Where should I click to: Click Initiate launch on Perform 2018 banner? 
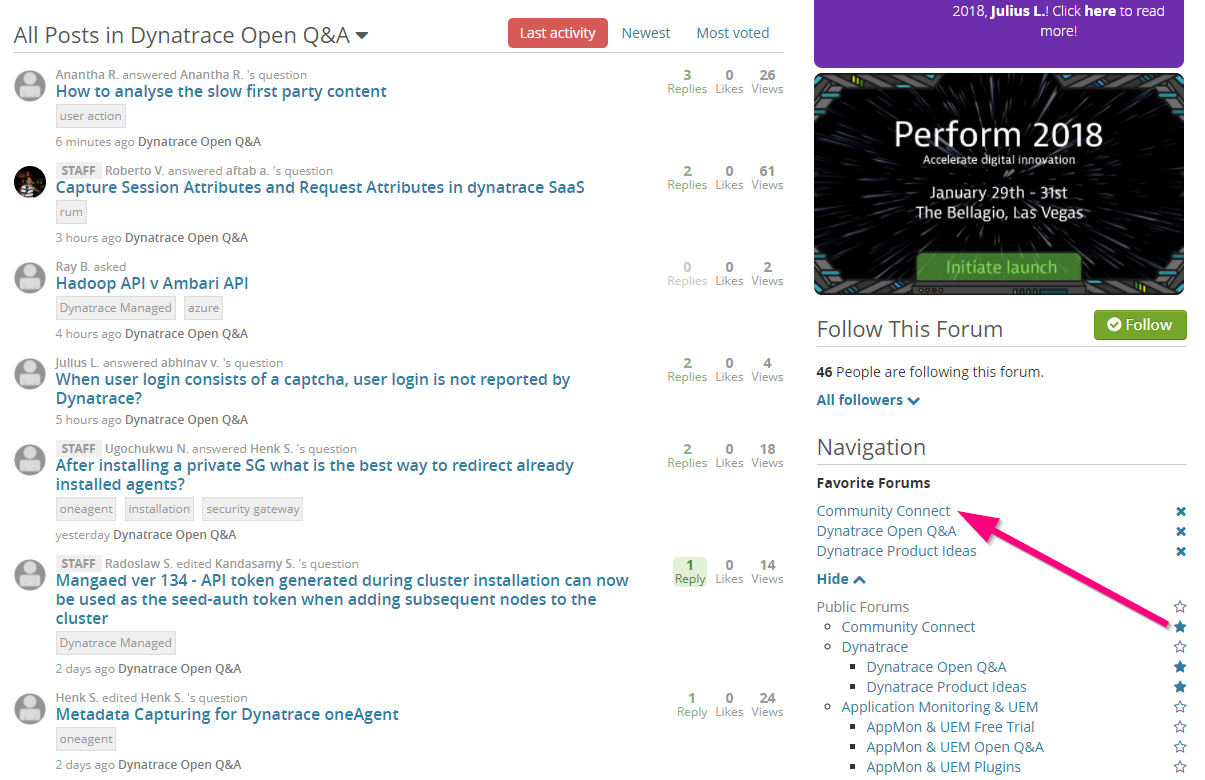[x=1000, y=267]
